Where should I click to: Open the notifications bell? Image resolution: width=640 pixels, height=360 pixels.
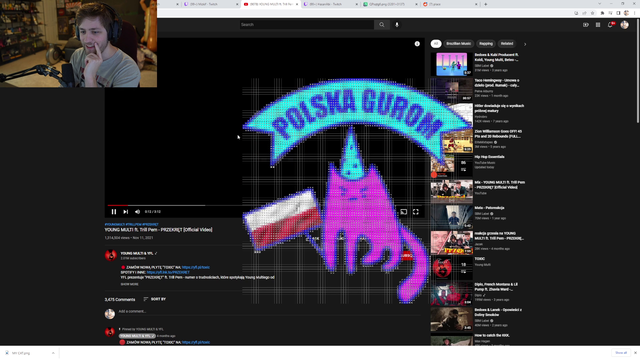[611, 24]
